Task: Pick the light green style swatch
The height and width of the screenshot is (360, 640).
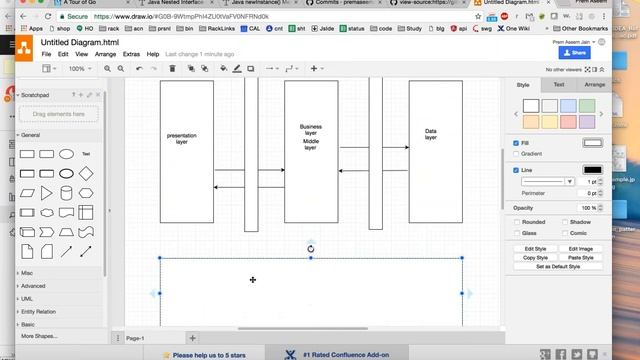Action: [587, 106]
